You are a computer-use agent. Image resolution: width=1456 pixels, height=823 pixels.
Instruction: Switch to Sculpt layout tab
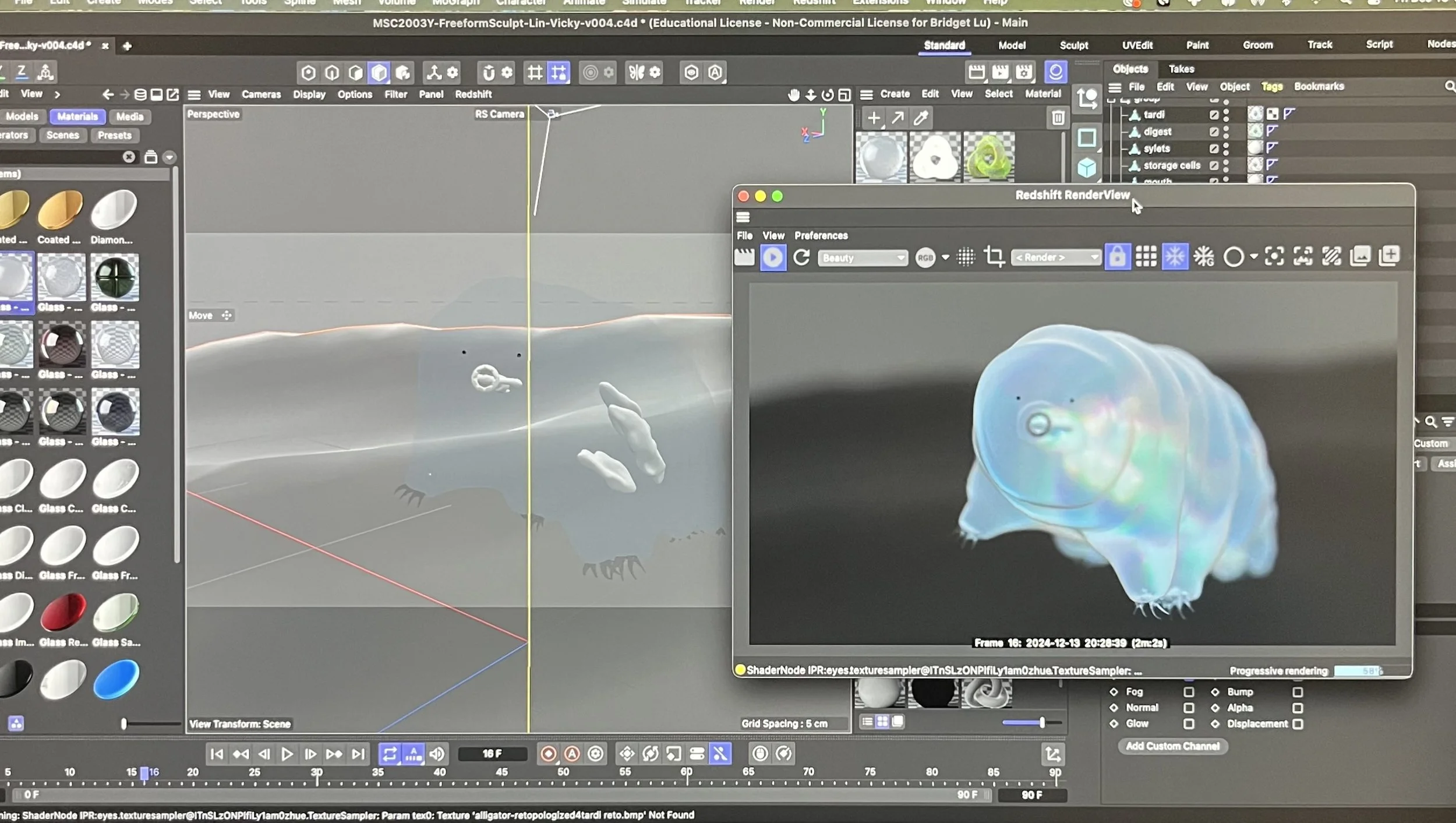point(1073,45)
